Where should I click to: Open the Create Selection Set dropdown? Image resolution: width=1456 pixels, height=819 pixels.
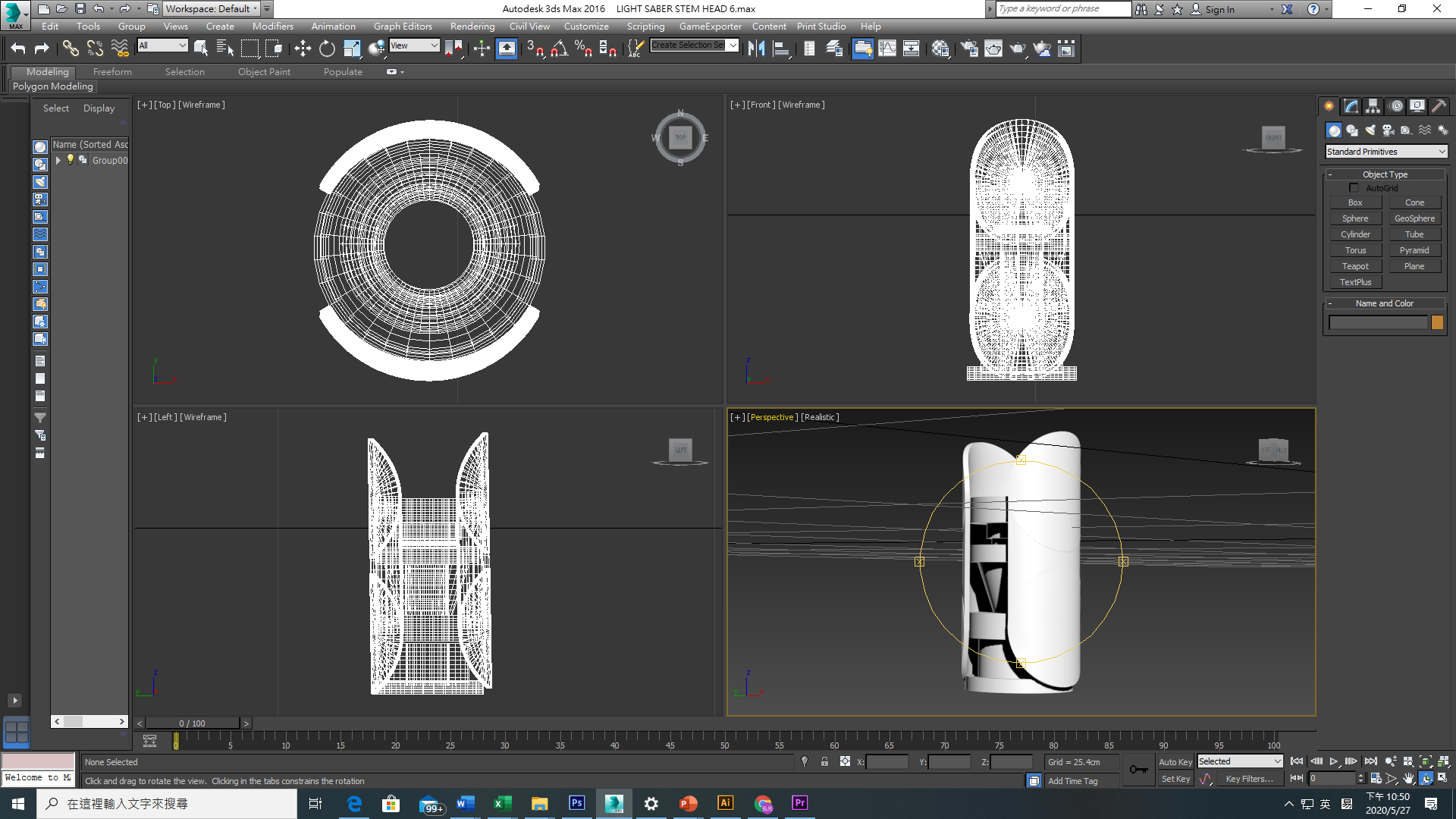(x=694, y=45)
